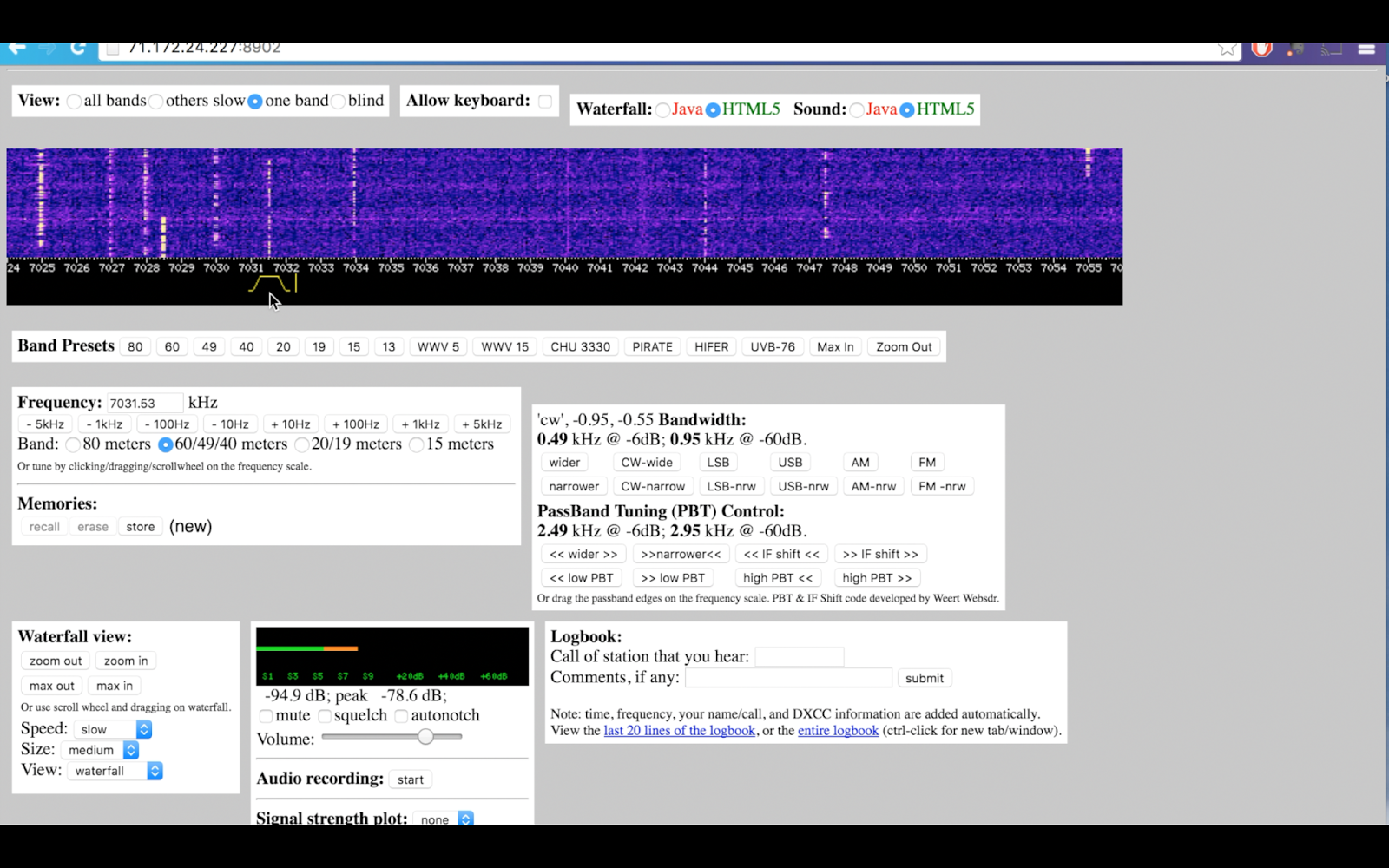The height and width of the screenshot is (868, 1389).
Task: Click the Volume slider handle
Action: tap(425, 737)
